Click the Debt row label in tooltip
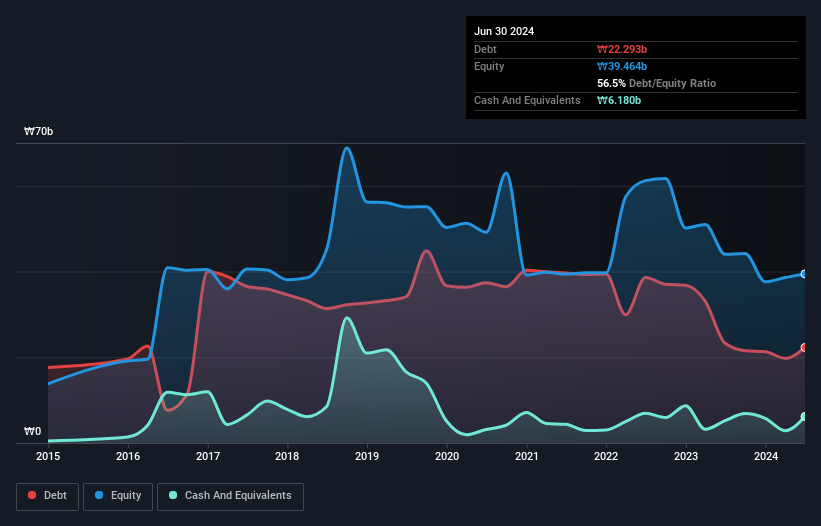Screen dimensions: 821x526 [485, 49]
